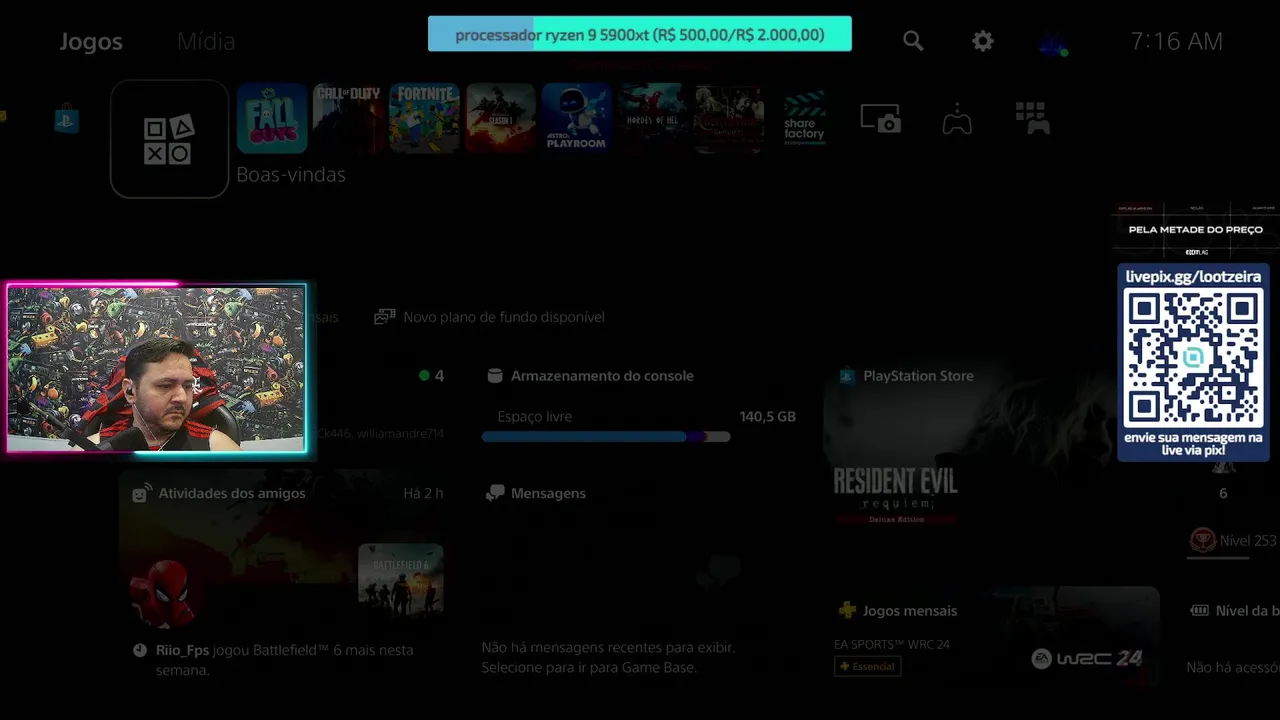Open the Novo plano de fundo disponível notice
This screenshot has height=720, width=1280.
[489, 317]
